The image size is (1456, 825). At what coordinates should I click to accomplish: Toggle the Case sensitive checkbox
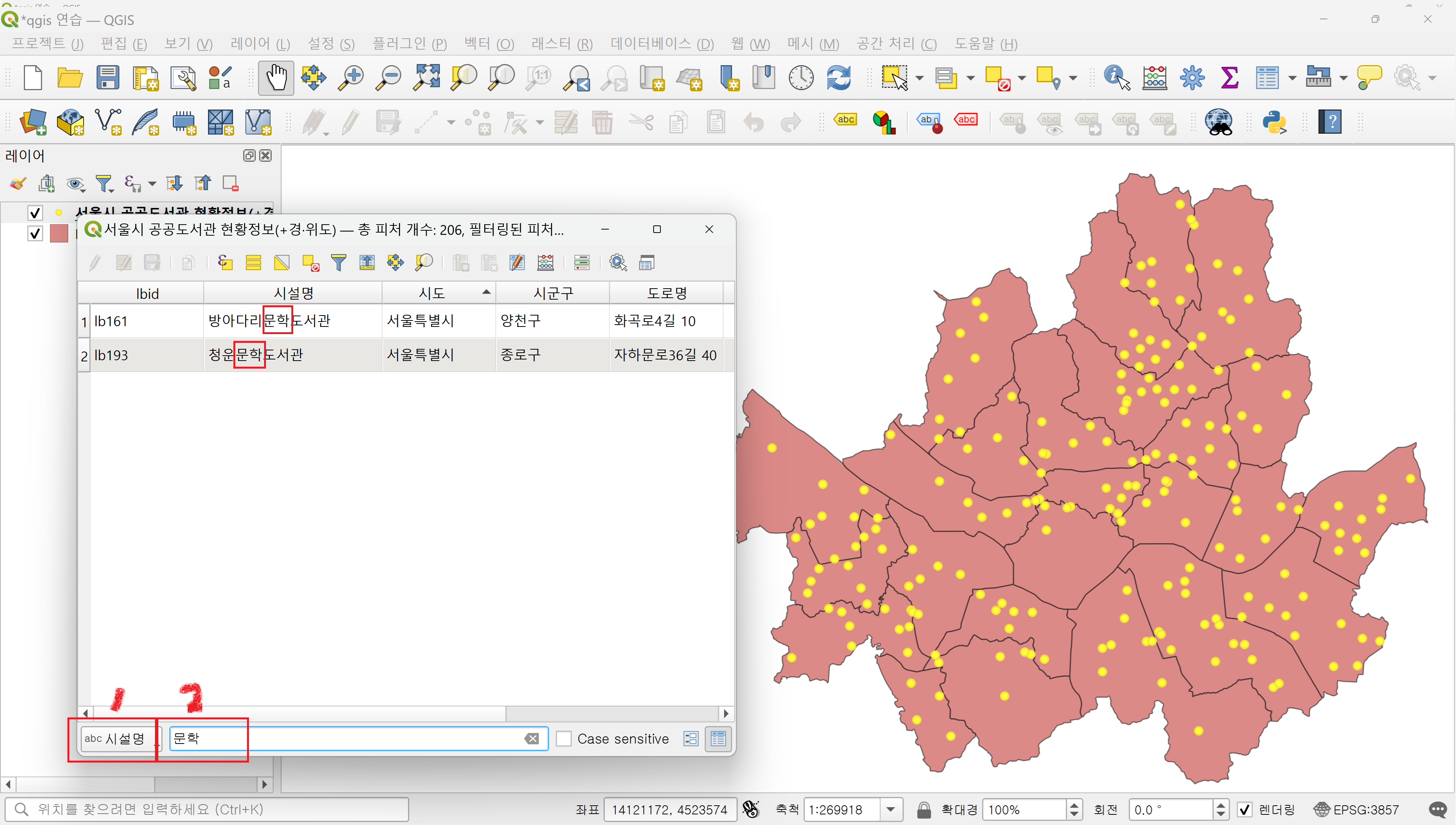pyautogui.click(x=563, y=739)
